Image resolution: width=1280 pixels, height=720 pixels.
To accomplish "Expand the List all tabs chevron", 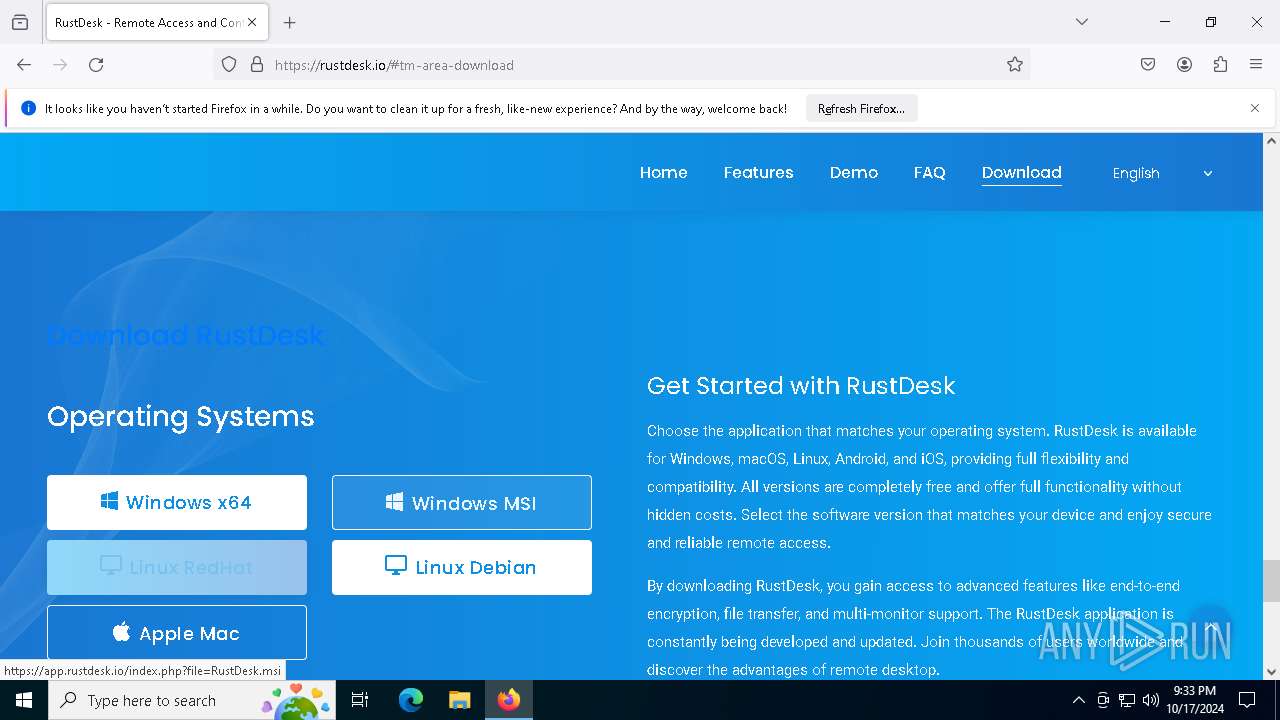I will click(x=1082, y=22).
